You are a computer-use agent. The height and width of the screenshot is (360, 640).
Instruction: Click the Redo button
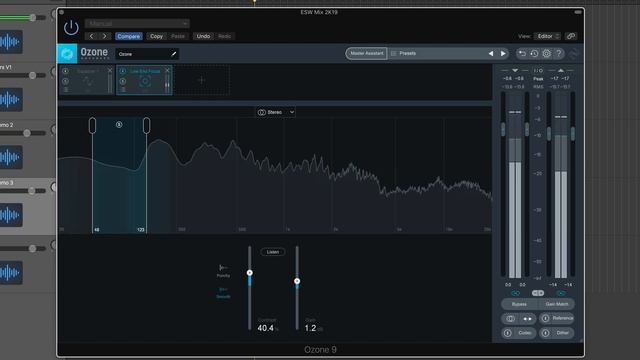tap(224, 36)
